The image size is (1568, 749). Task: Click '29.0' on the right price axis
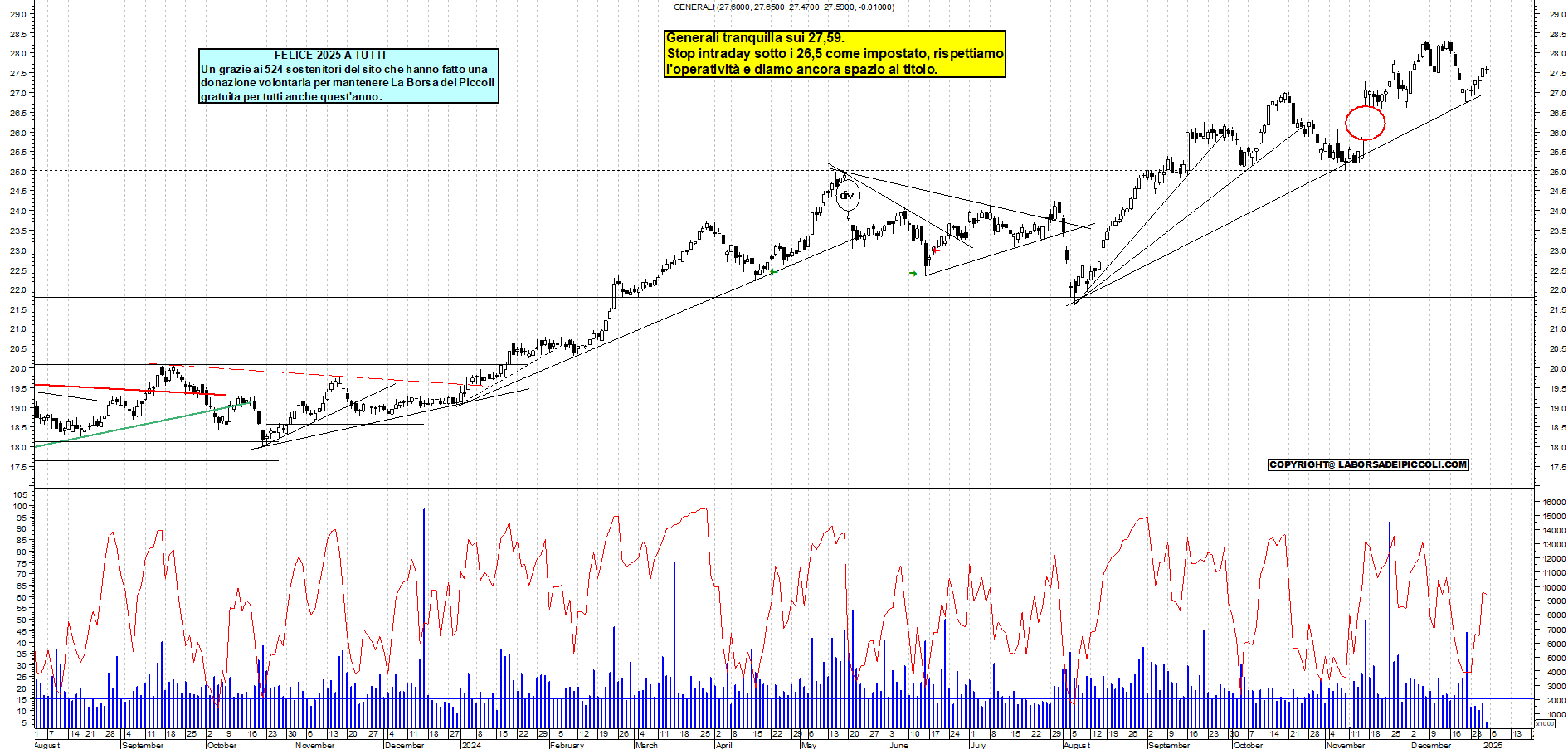(x=1556, y=14)
